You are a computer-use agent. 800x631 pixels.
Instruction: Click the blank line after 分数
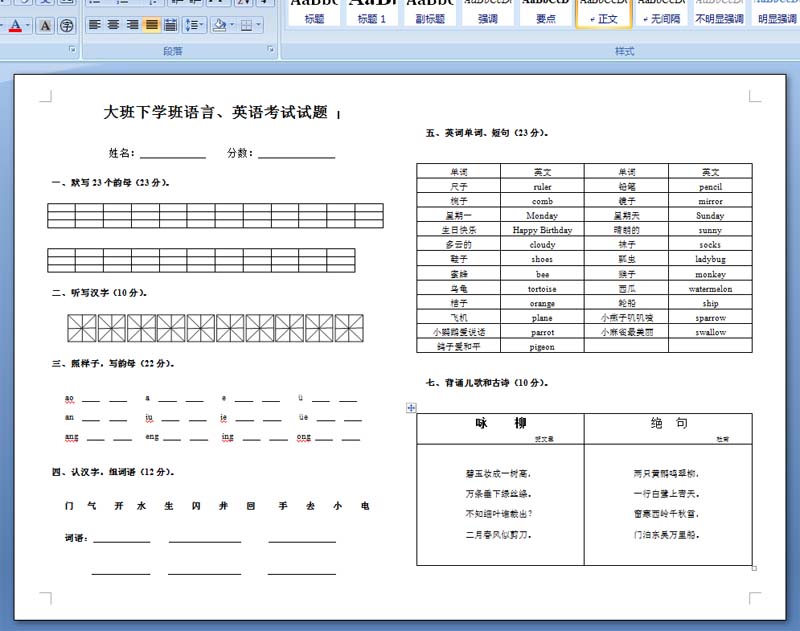click(296, 154)
